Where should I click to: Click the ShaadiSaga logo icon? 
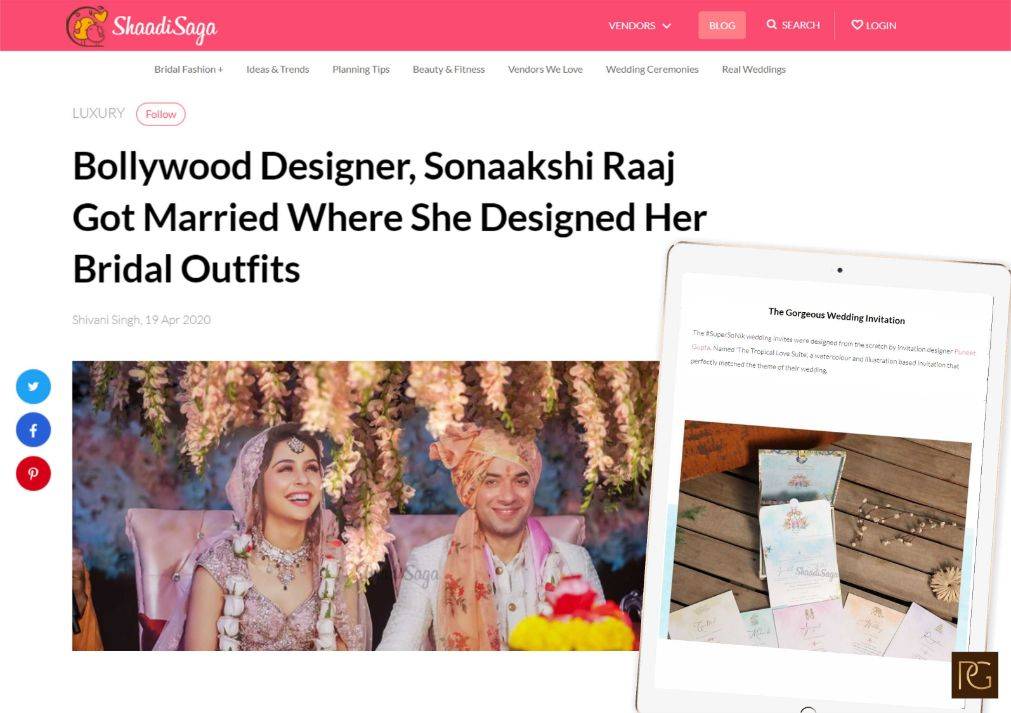87,26
